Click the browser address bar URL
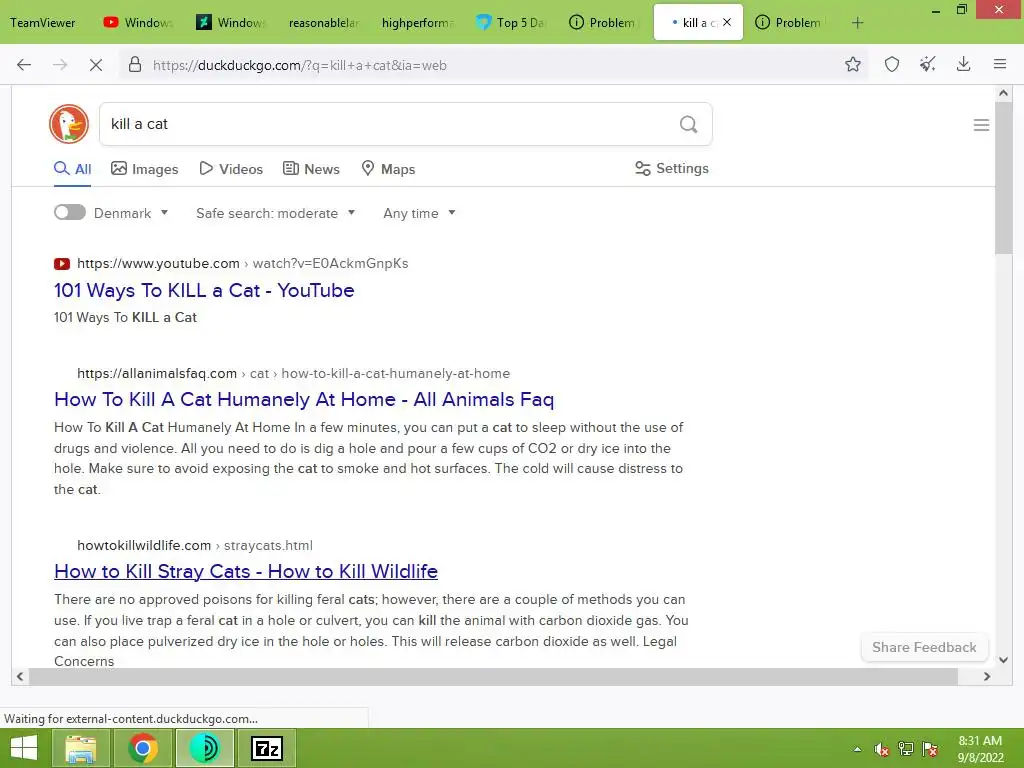Viewport: 1024px width, 768px height. pyautogui.click(x=300, y=65)
